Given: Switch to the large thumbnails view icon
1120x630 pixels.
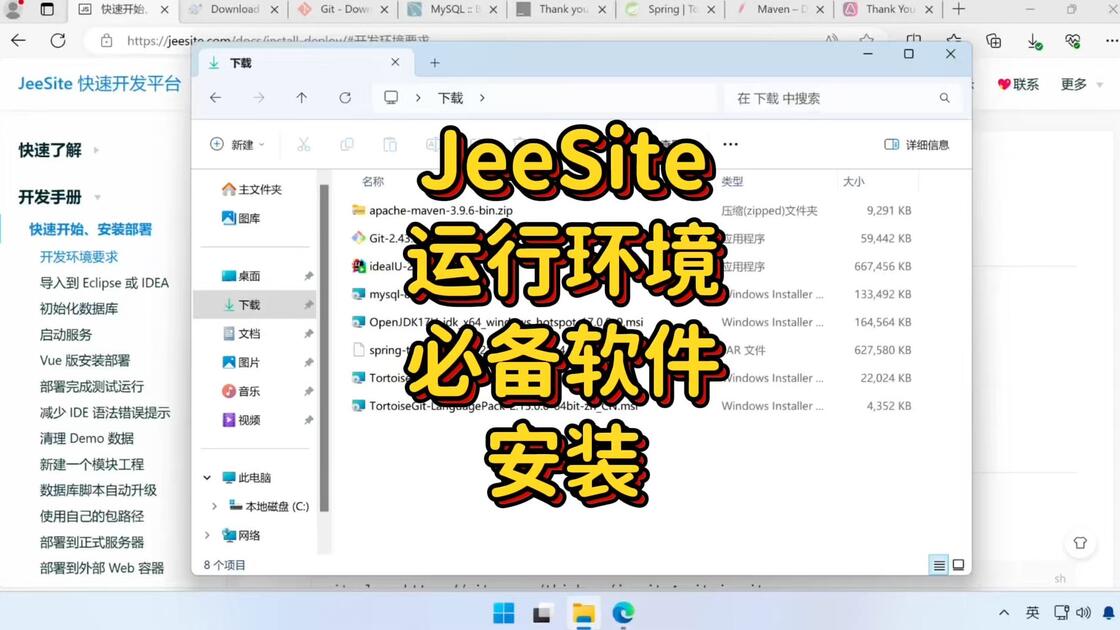Looking at the screenshot, I should point(959,565).
